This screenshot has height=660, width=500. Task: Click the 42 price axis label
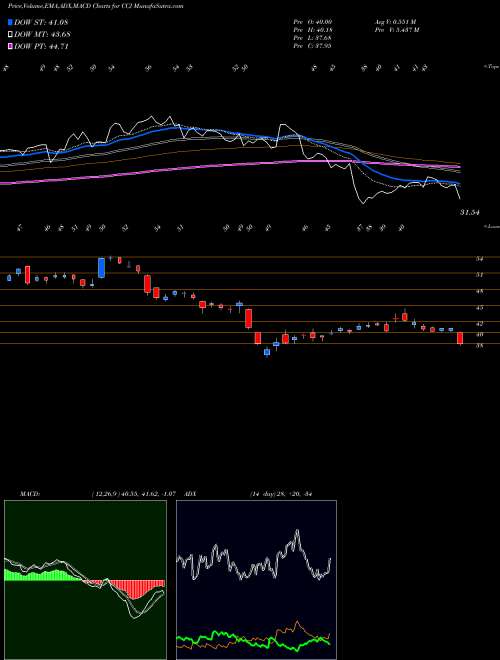tap(479, 324)
